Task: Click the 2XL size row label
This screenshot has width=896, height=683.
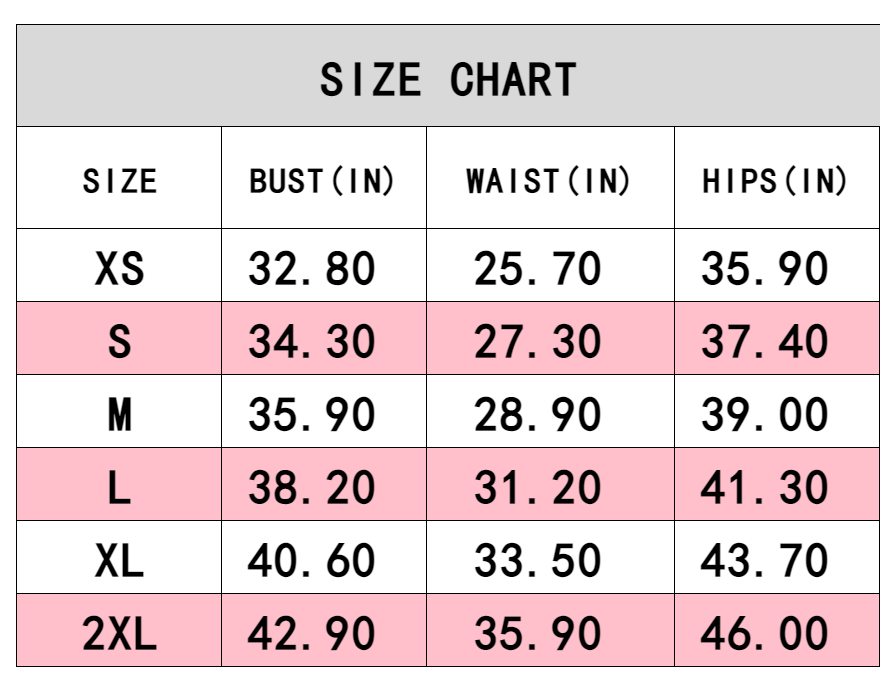Action: [x=120, y=633]
